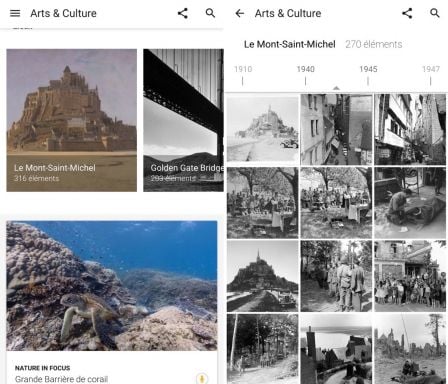
Task: Open the hamburger menu in left screen
Action: [x=15, y=13]
